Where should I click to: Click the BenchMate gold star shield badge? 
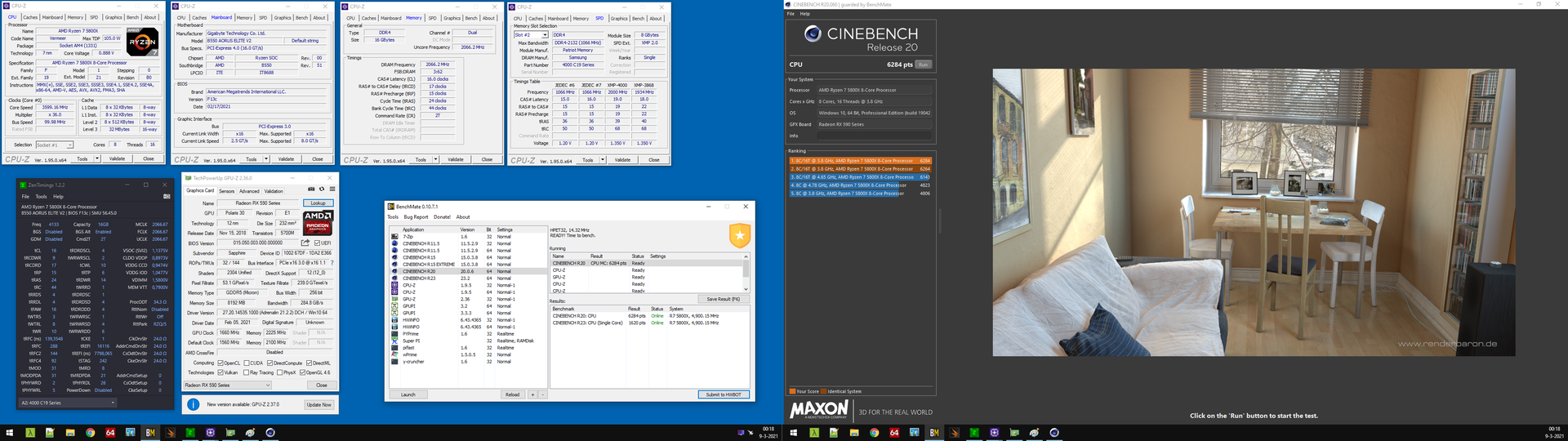740,237
